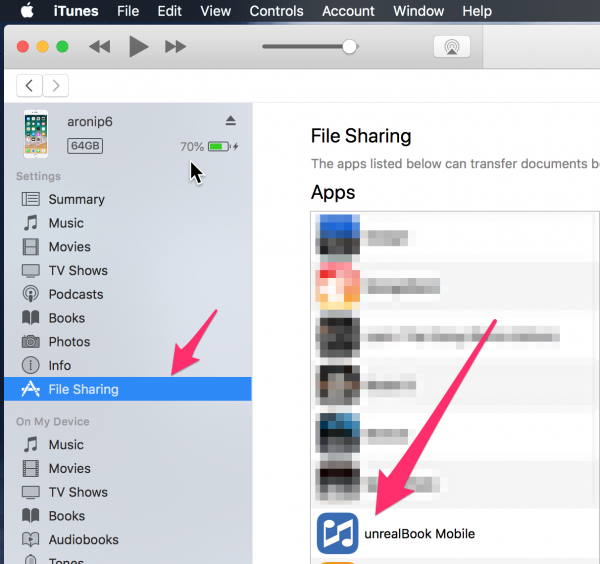
Task: Click the Settings Music note icon
Action: coord(31,223)
